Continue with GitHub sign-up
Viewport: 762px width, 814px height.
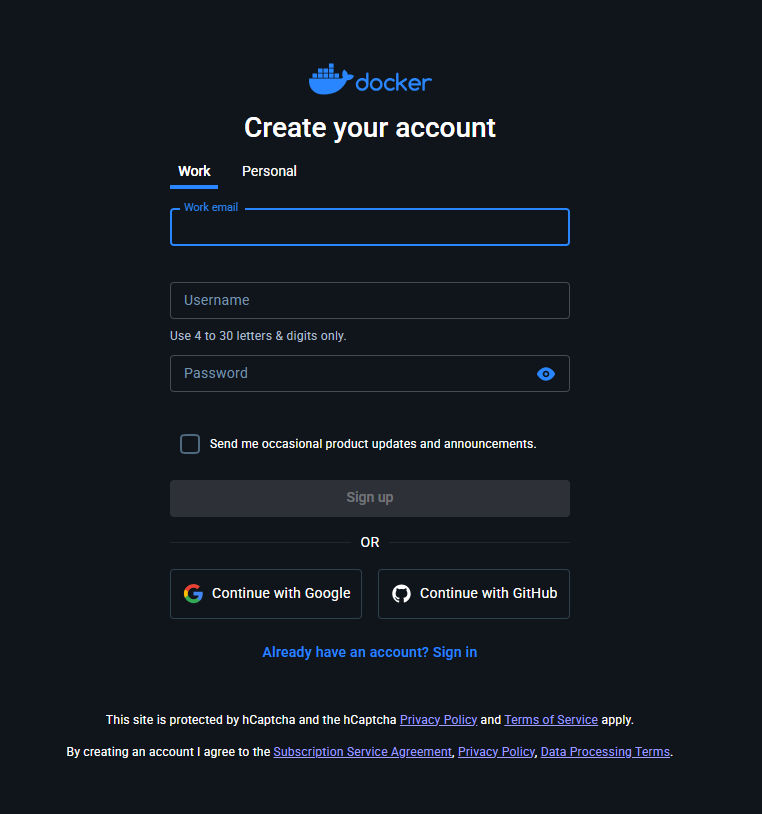[x=474, y=594]
